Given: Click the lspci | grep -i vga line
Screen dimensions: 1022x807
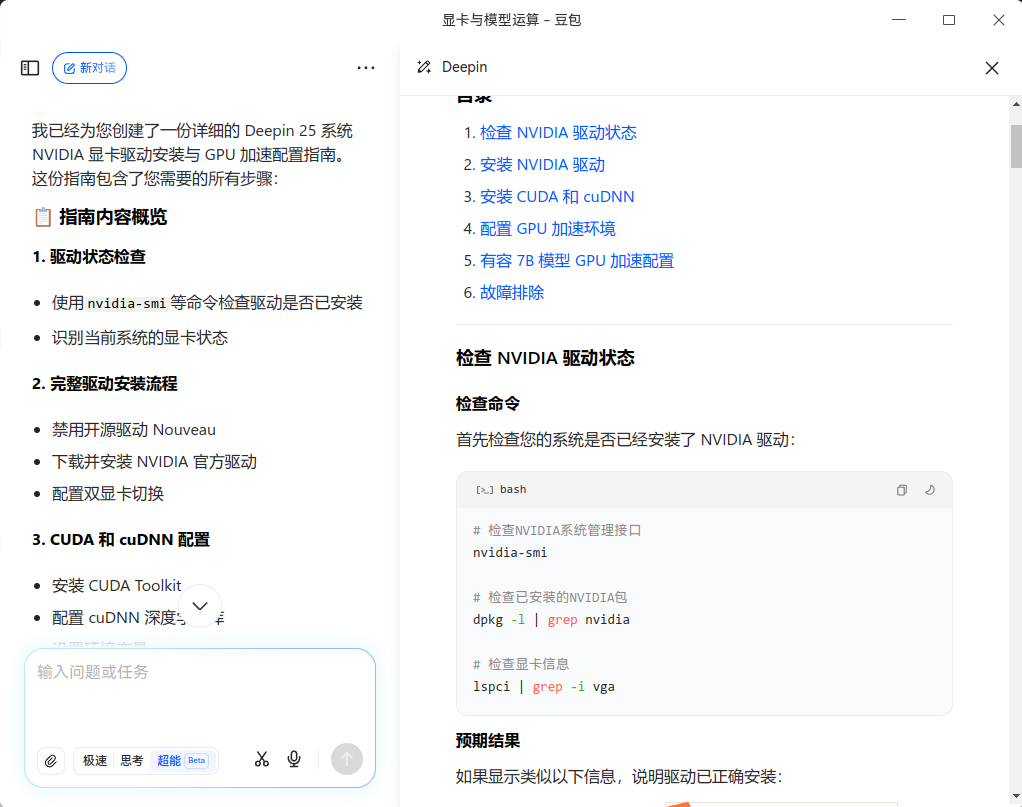Looking at the screenshot, I should 544,687.
